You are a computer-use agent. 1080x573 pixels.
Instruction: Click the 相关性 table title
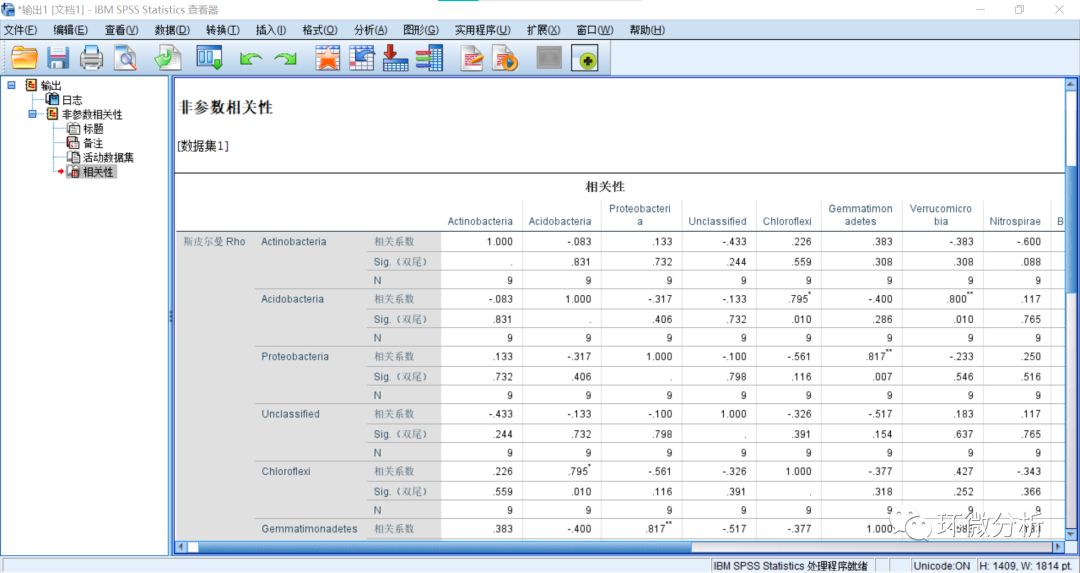605,187
